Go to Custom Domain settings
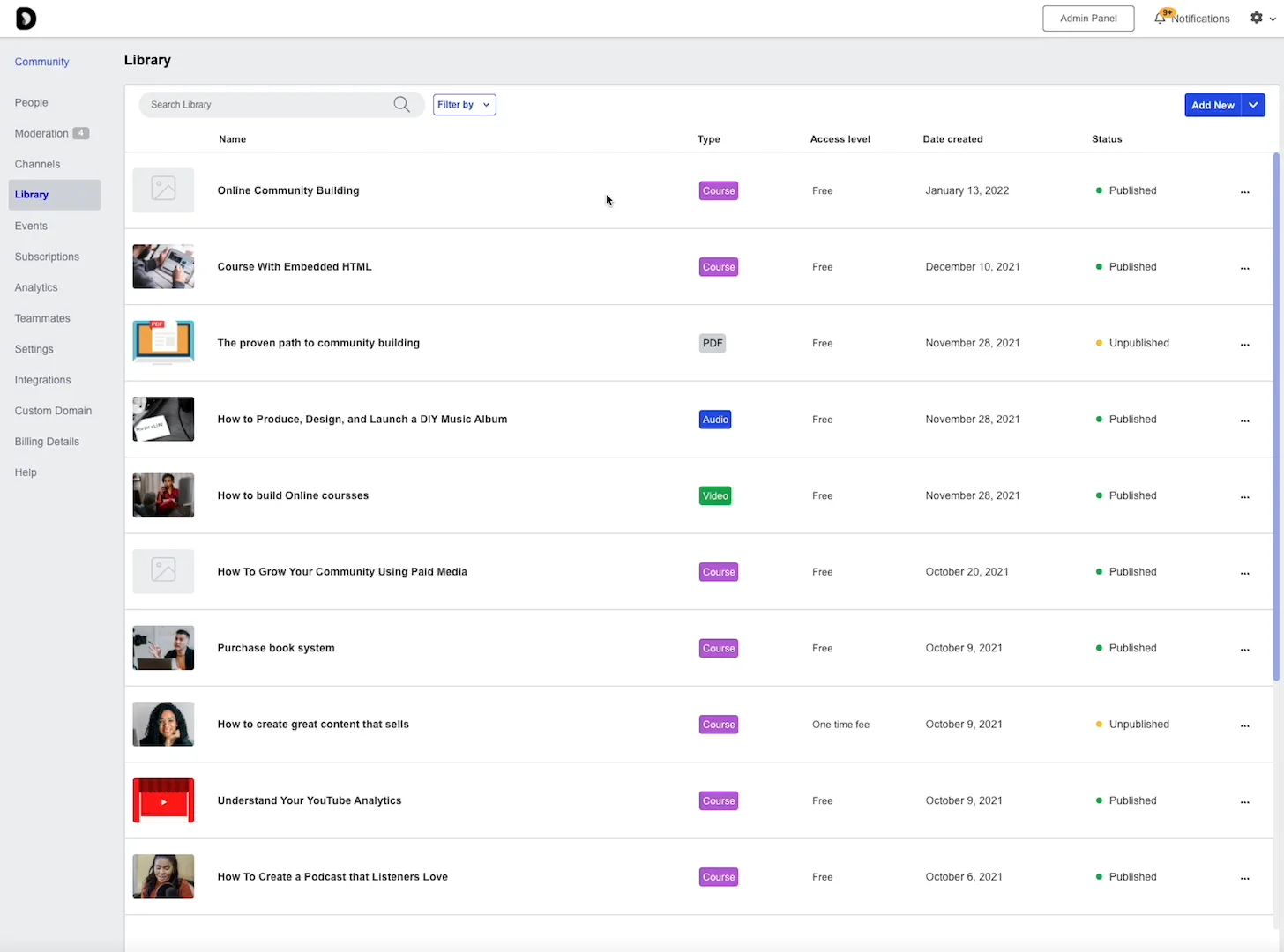The image size is (1284, 952). [53, 412]
